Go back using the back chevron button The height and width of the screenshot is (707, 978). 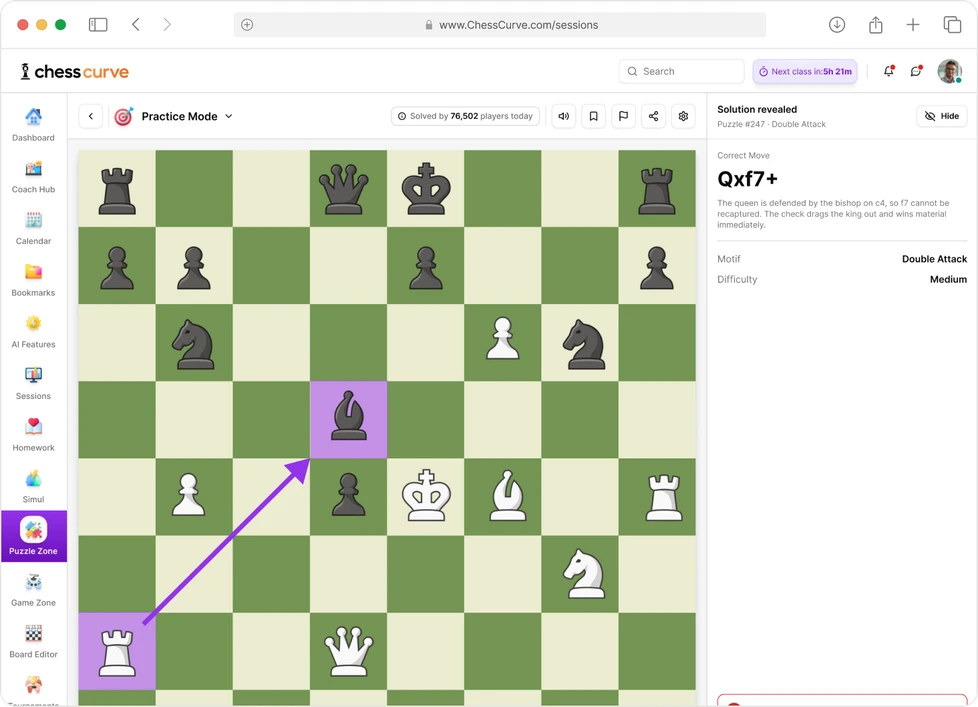[90, 116]
